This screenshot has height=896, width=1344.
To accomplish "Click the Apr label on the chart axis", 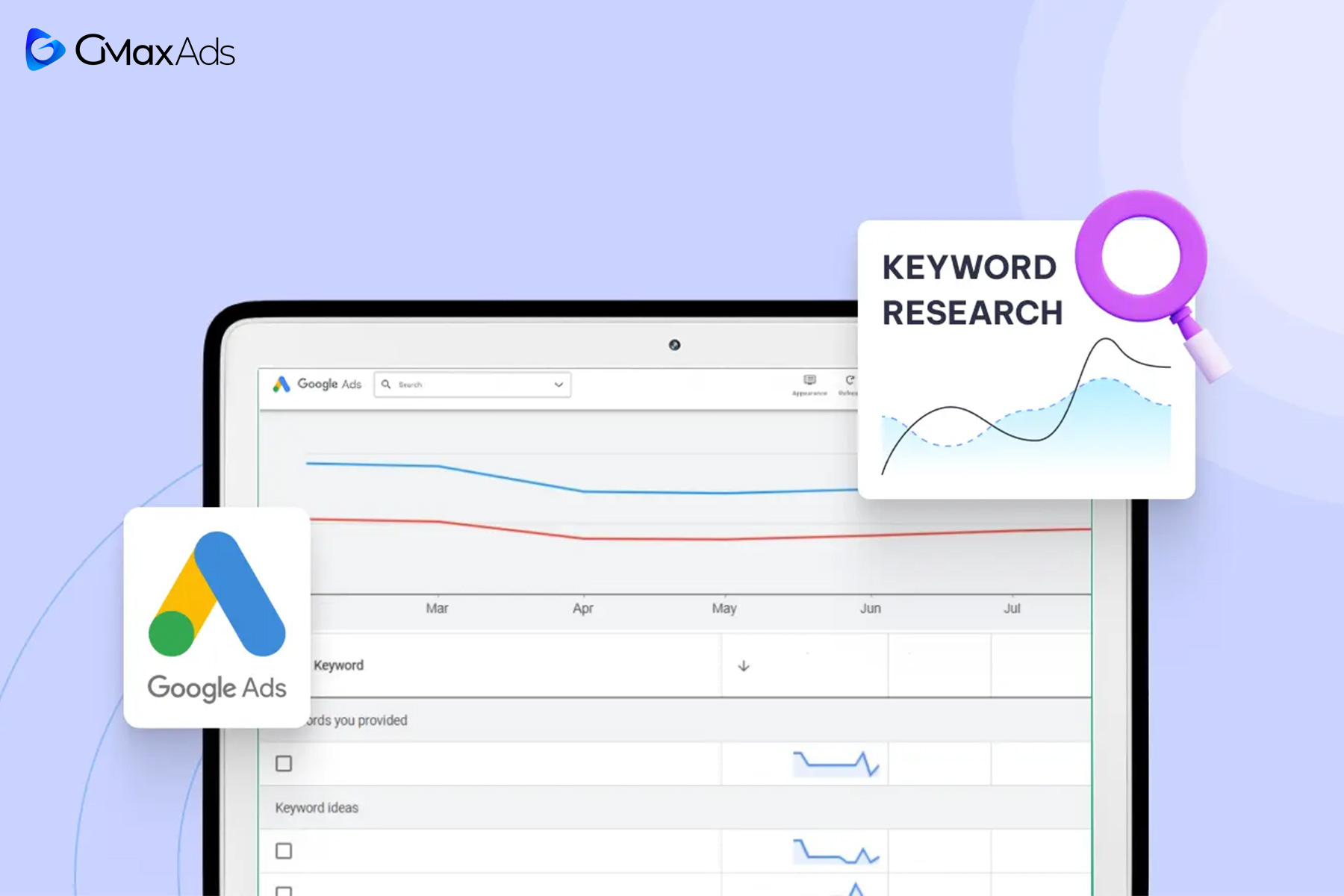I will click(583, 609).
